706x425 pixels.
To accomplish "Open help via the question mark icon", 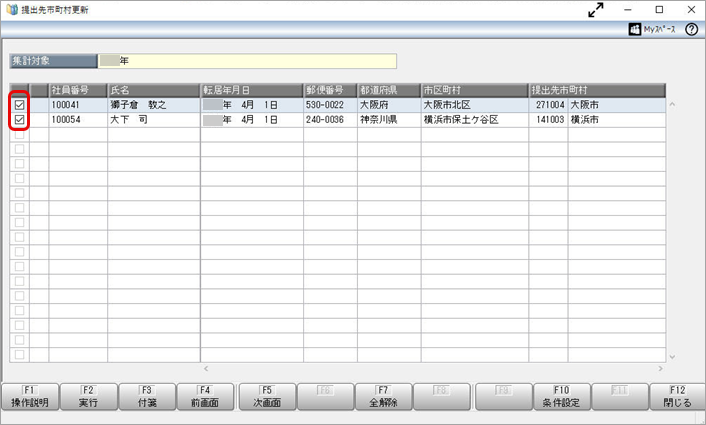I will (x=691, y=30).
